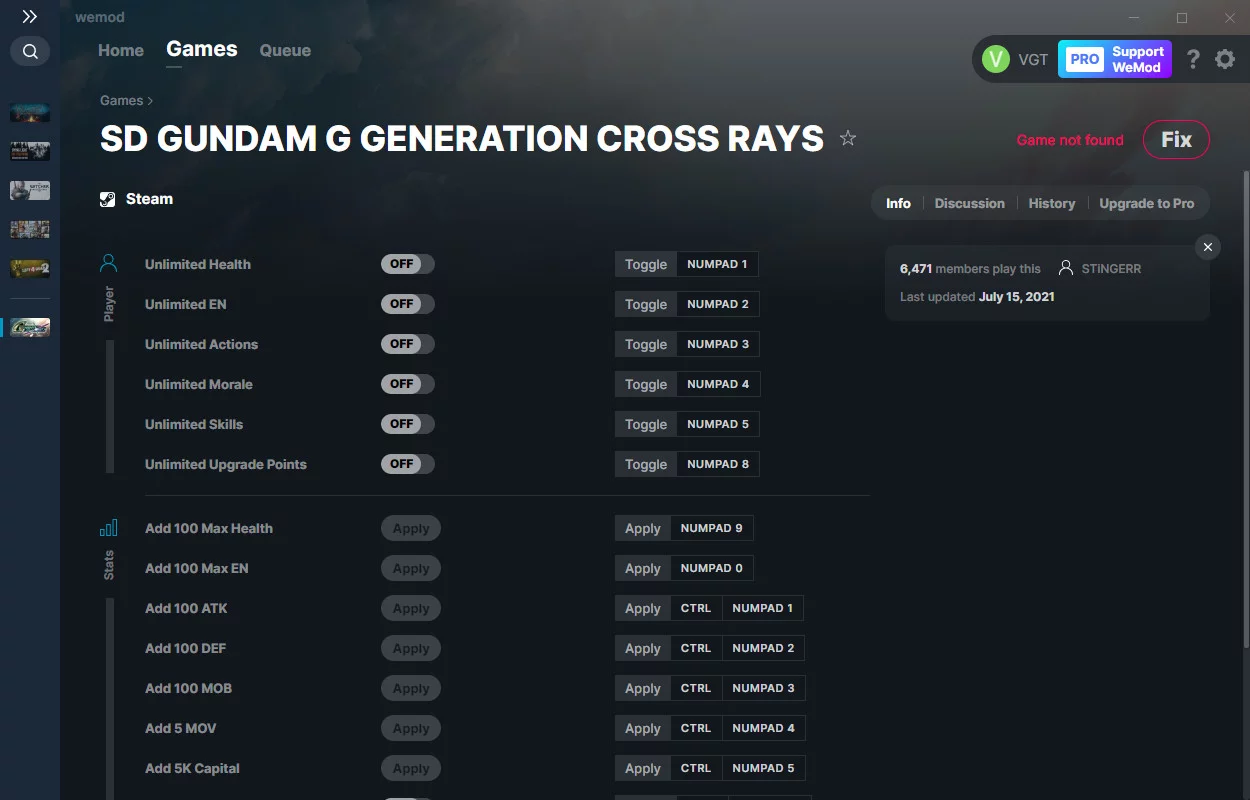Change the NUMPAD 3 hotkey for Unlimited Actions

pos(718,344)
